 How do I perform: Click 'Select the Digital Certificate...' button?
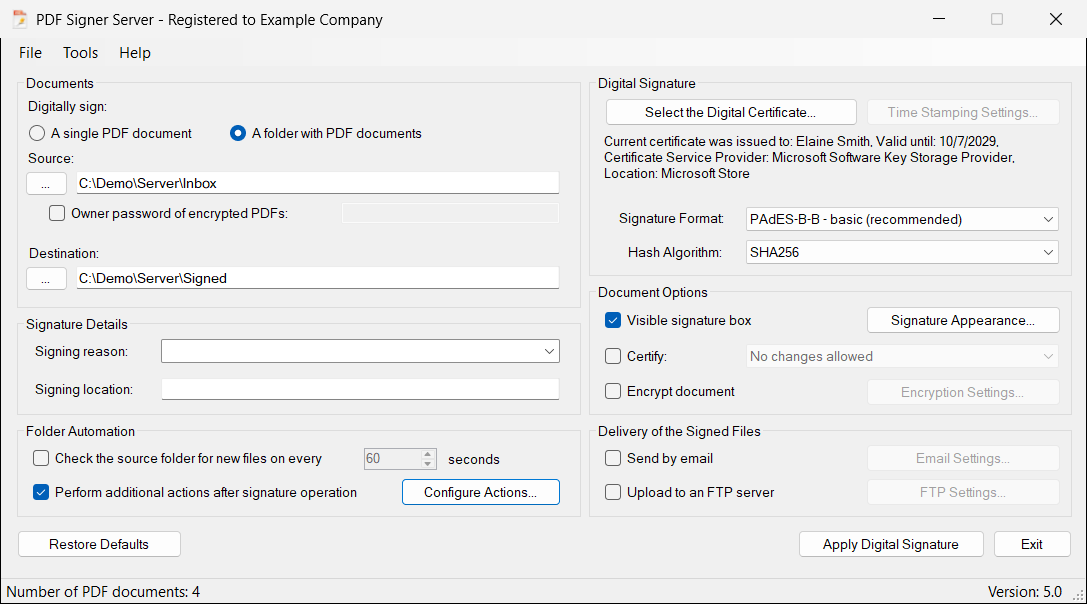[x=731, y=112]
